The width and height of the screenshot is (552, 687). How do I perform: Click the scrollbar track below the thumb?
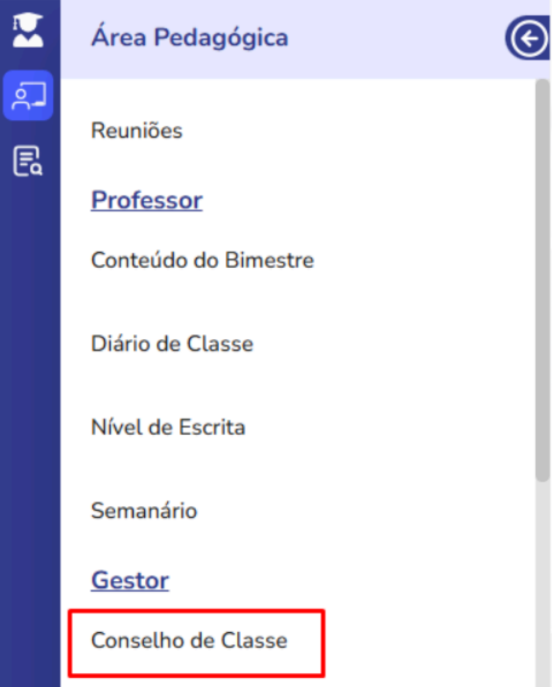[542, 584]
